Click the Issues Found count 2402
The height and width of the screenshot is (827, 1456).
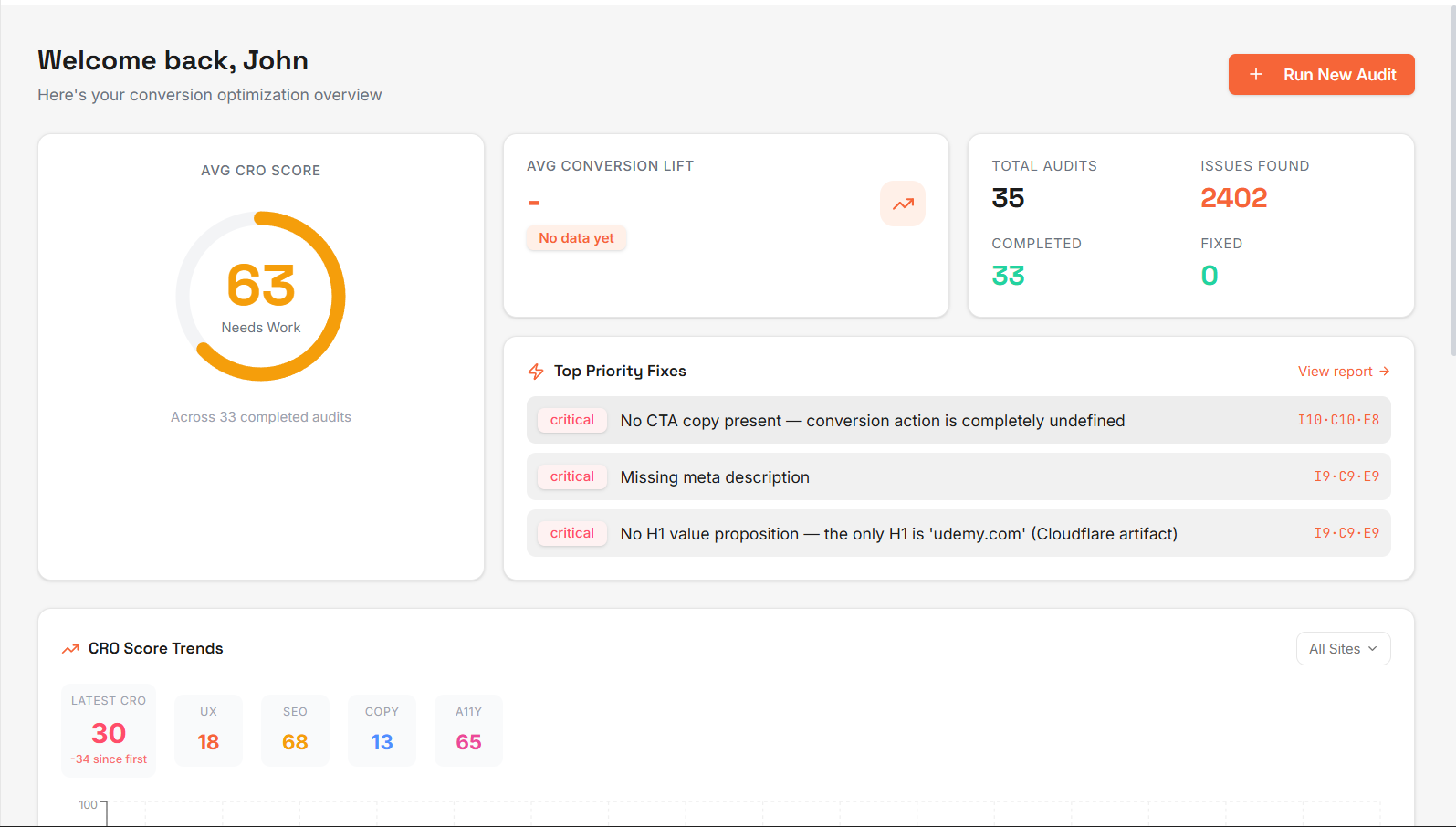pos(1233,198)
